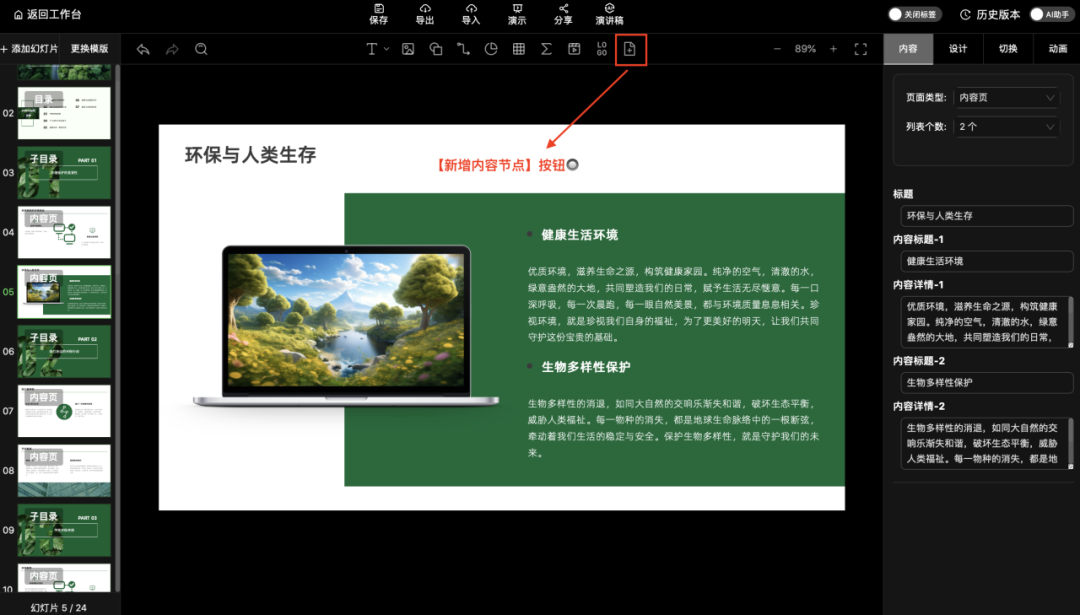Expand the text tool dropdown next to T
The image size is (1080, 615).
(x=388, y=48)
